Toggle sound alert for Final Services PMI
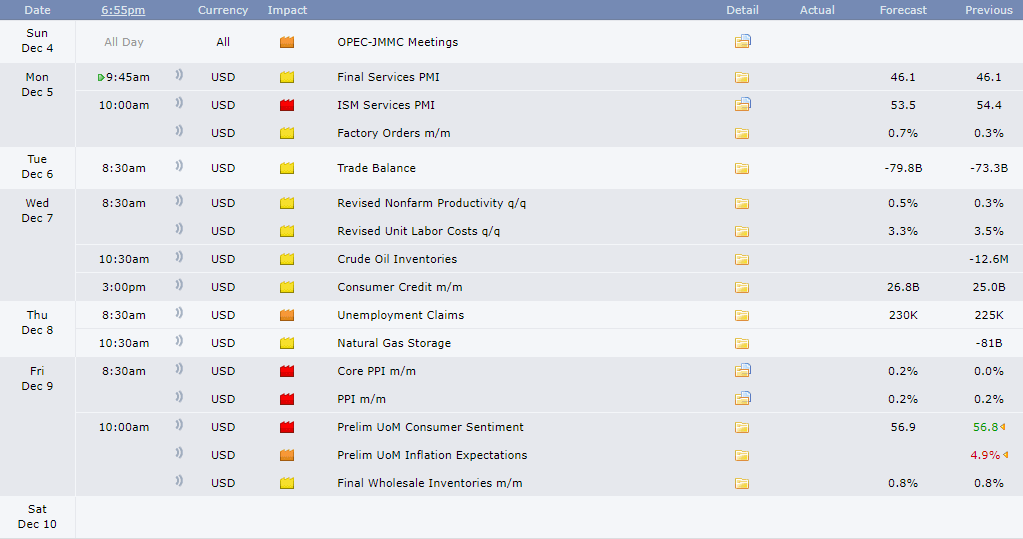1023x539 pixels. (x=179, y=75)
